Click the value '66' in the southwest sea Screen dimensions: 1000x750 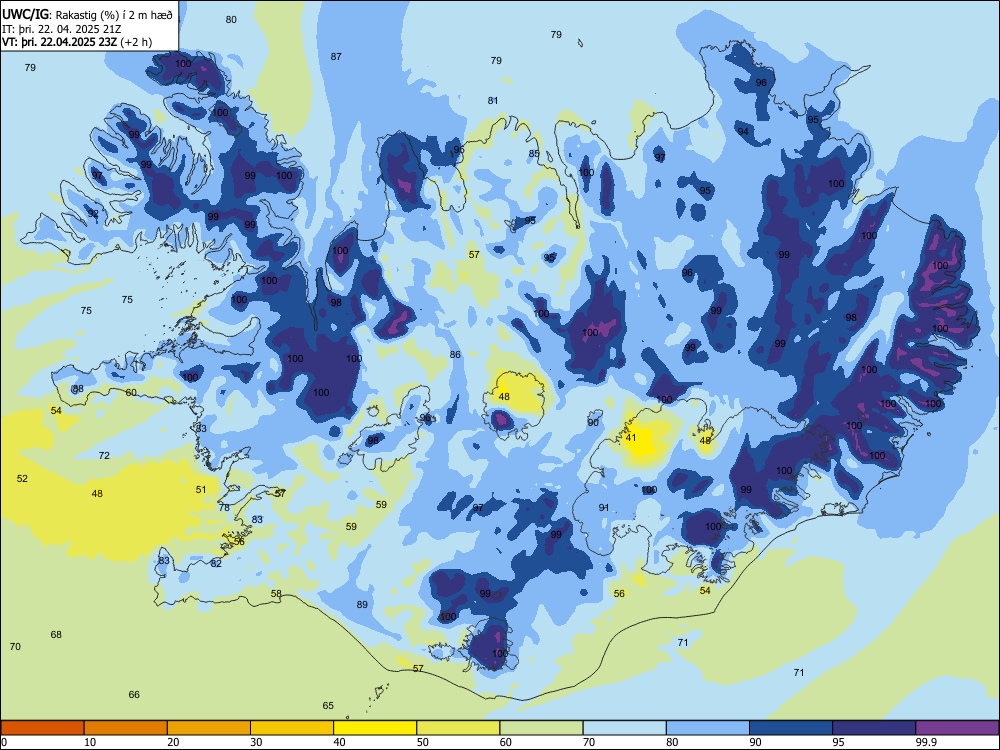click(x=134, y=695)
